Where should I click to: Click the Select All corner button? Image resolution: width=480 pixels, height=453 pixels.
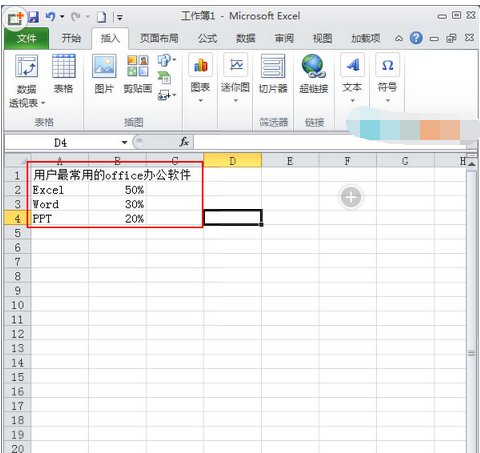coord(18,161)
